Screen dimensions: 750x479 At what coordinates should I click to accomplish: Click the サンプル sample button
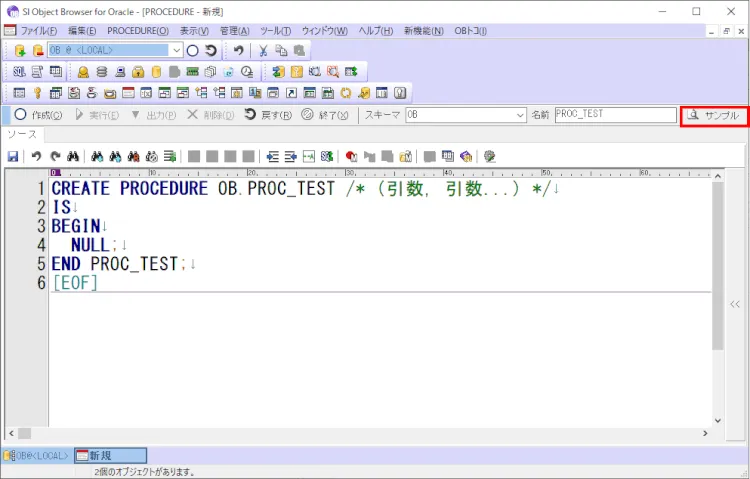714,115
